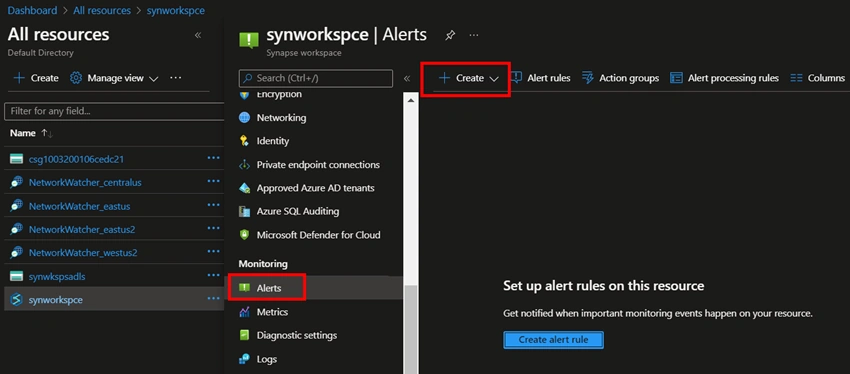Open the Identity key icon
Image resolution: width=850 pixels, height=374 pixels.
(x=244, y=141)
